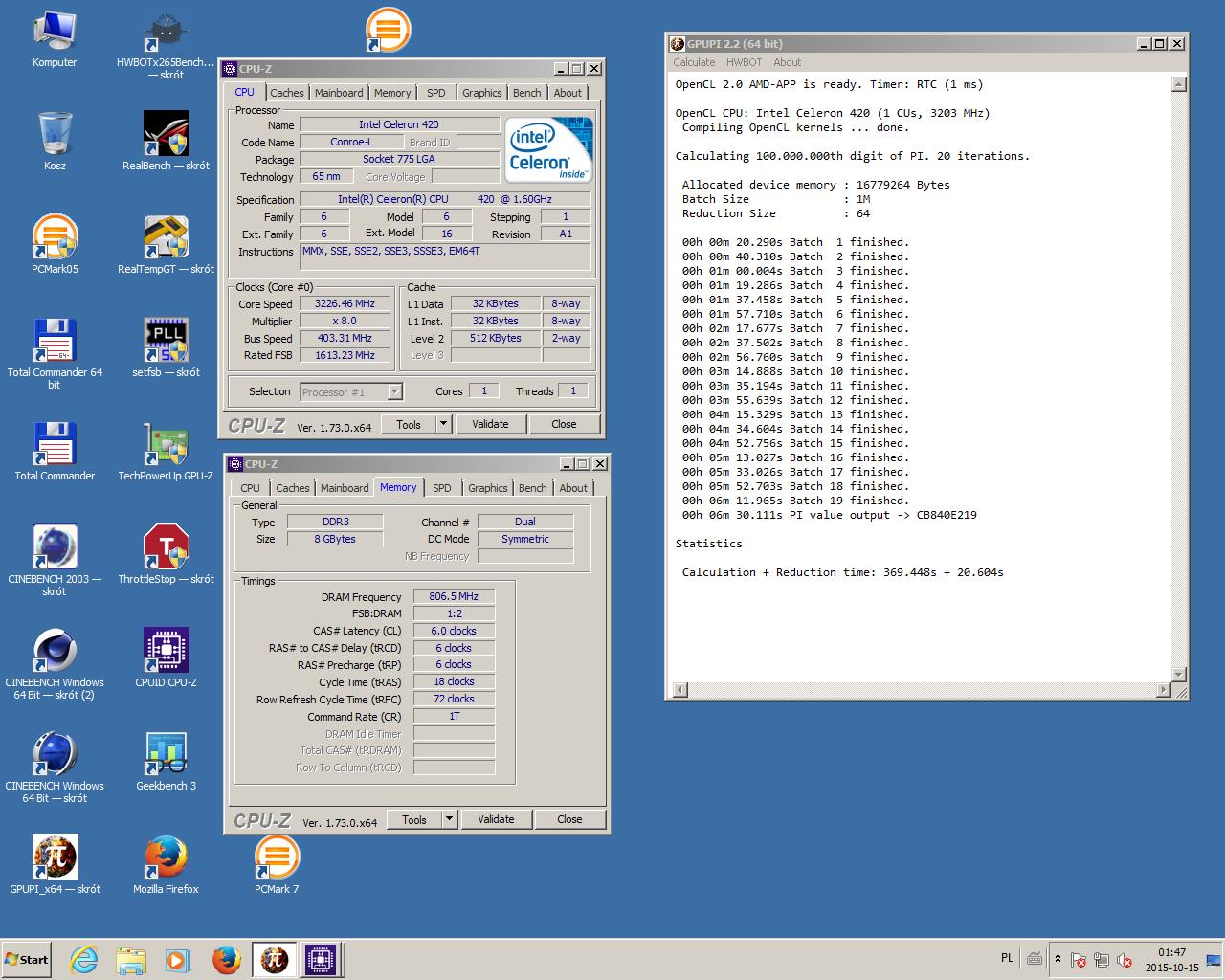
Task: Click the volume tray icon
Action: coord(1125,960)
